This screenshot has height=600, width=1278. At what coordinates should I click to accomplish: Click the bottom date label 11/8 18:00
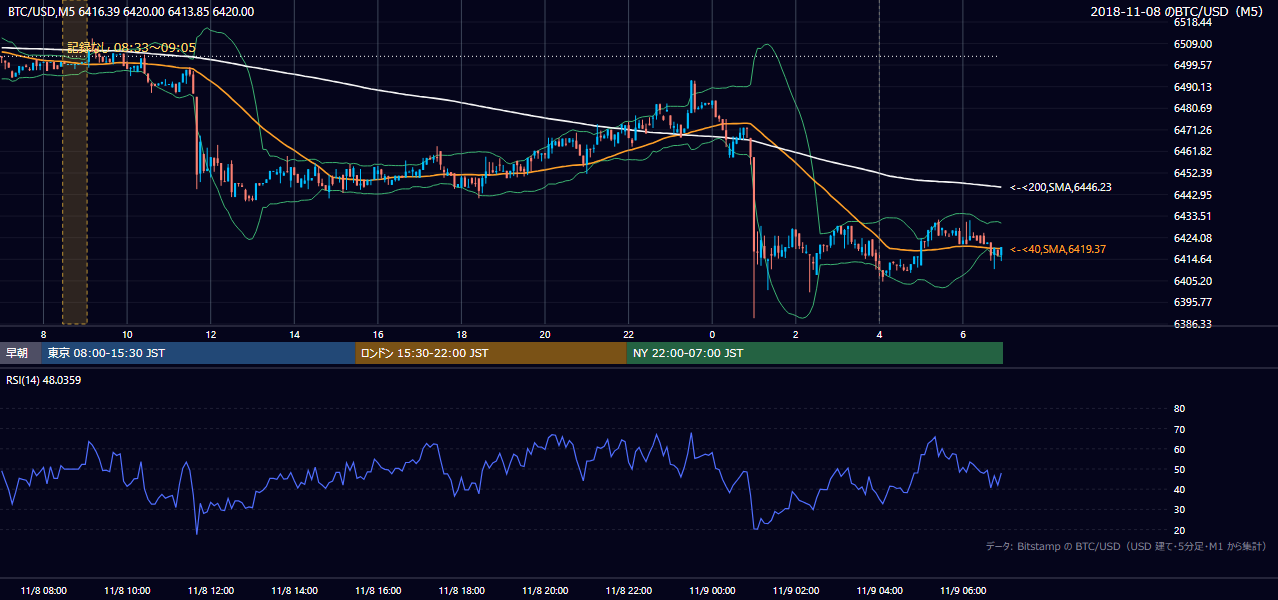[x=461, y=590]
